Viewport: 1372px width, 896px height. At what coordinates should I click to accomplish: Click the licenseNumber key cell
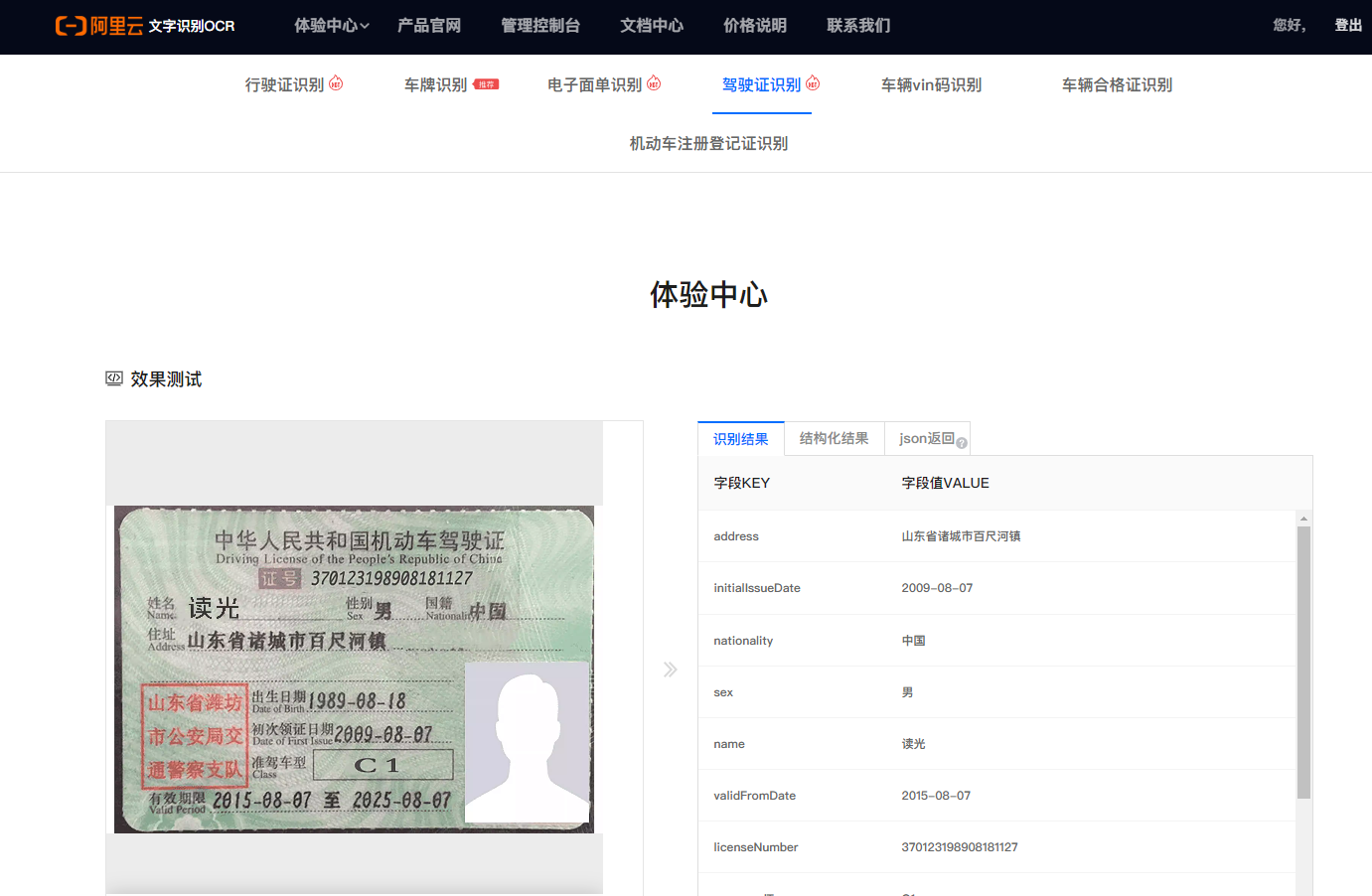tap(756, 847)
